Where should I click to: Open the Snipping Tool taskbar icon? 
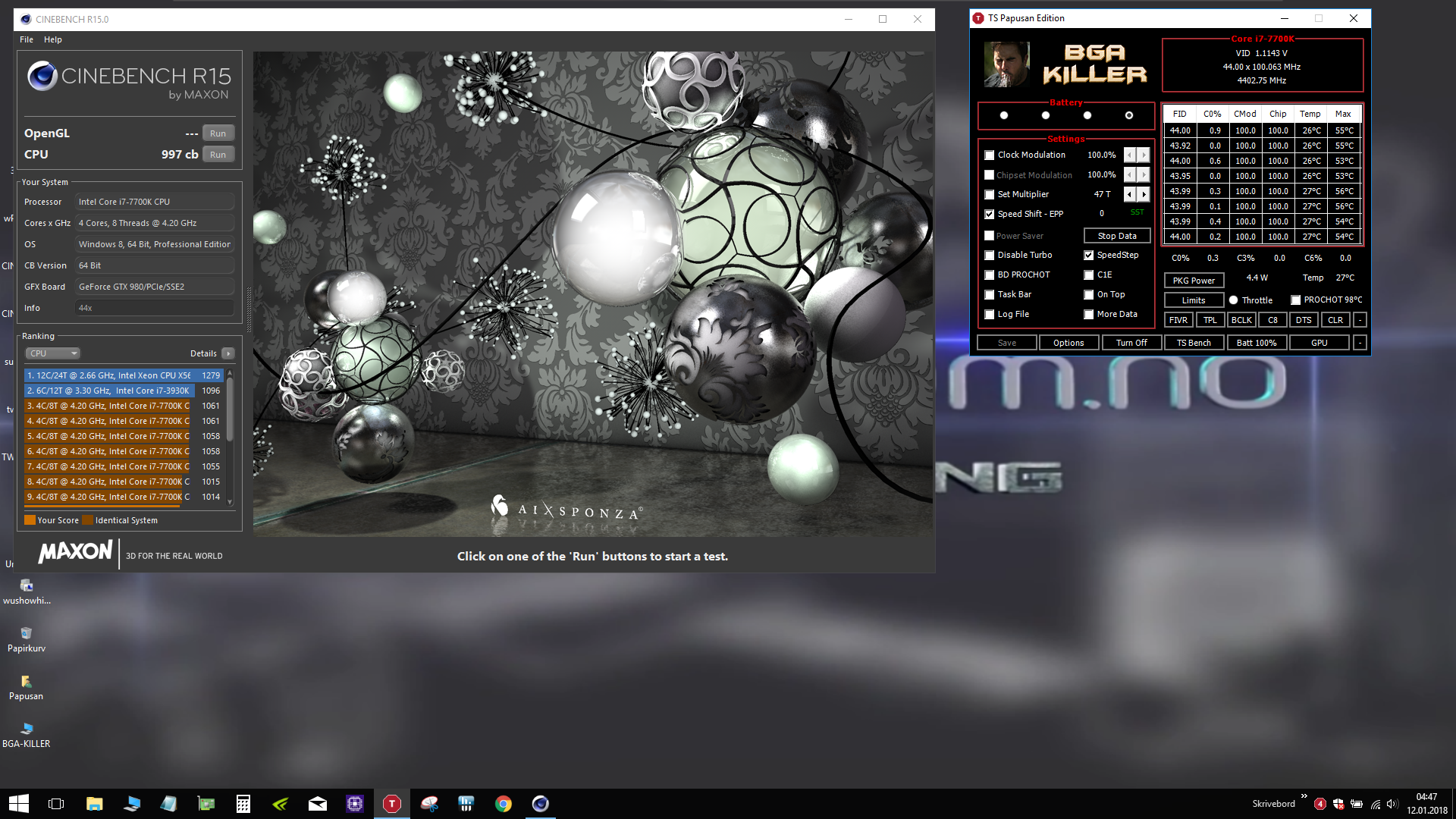pos(429,804)
